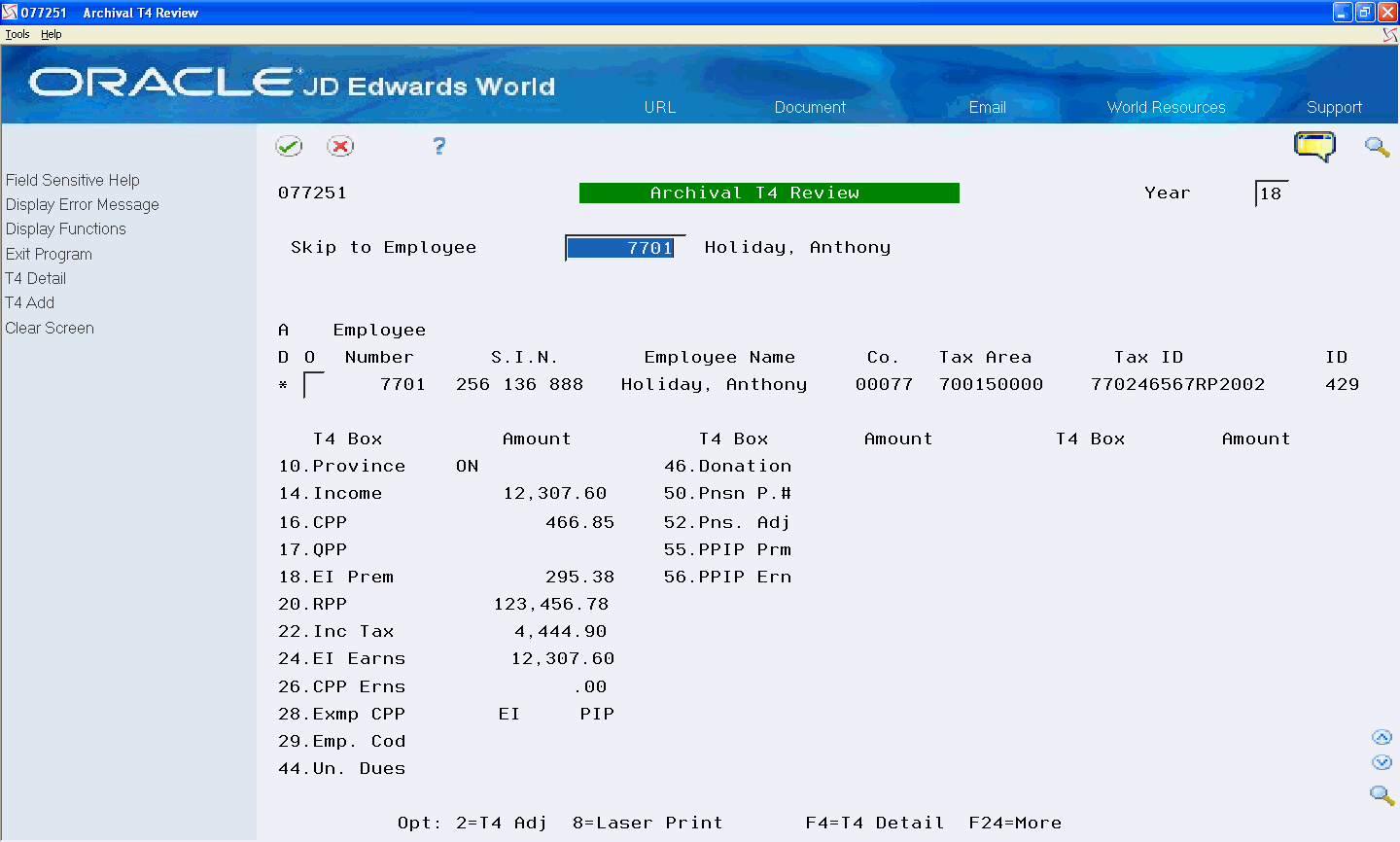The width and height of the screenshot is (1400, 842).
Task: Open World Resources from the banner
Action: point(1166,108)
